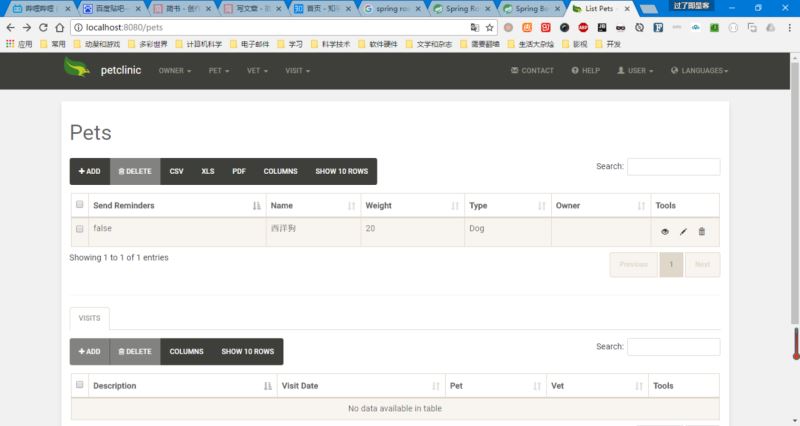View pet details with eye icon
Screen dimensions: 800x426
[664, 232]
